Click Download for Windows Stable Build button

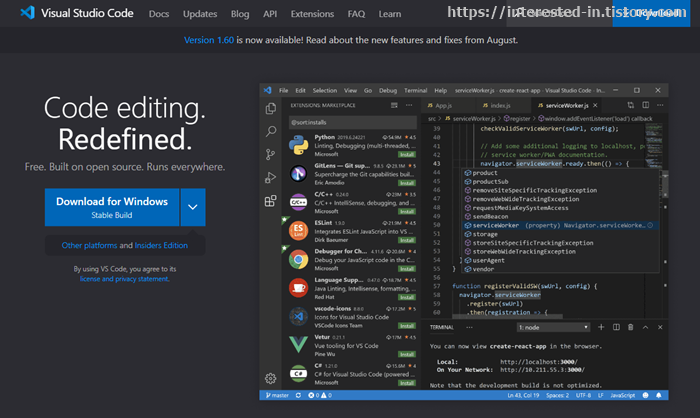[x=112, y=207]
